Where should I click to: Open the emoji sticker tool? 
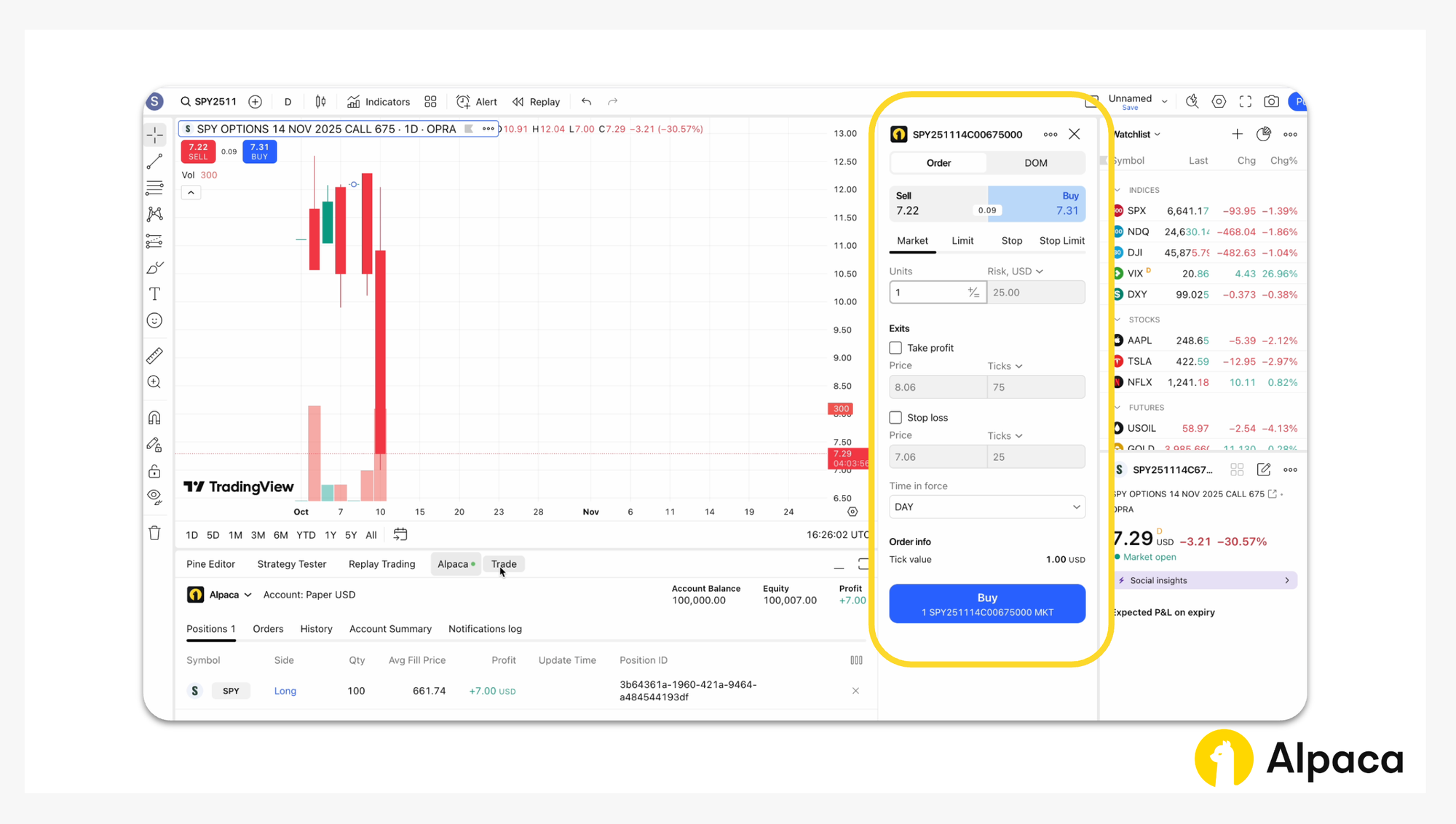[154, 320]
